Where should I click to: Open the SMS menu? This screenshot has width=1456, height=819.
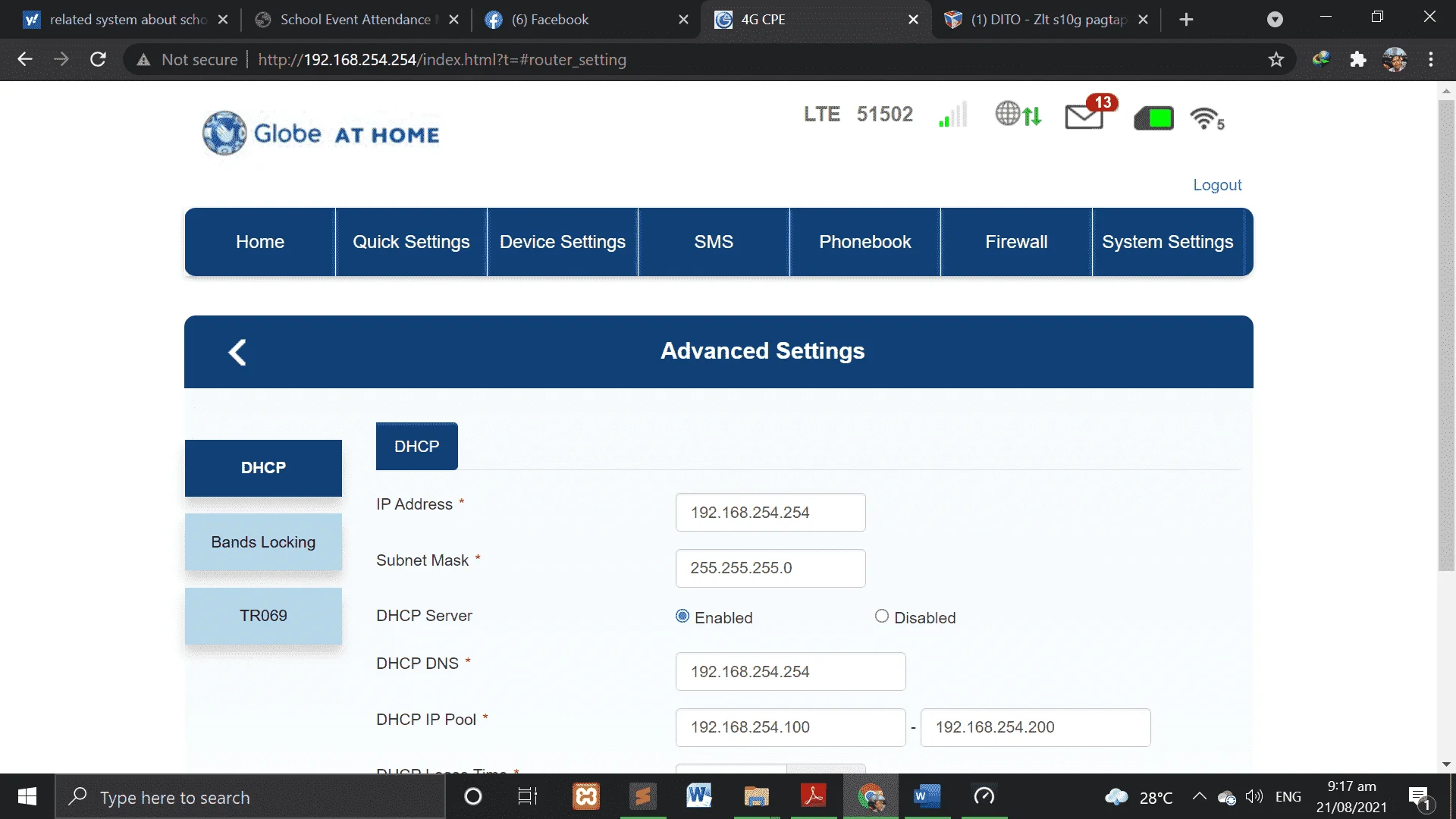(714, 242)
